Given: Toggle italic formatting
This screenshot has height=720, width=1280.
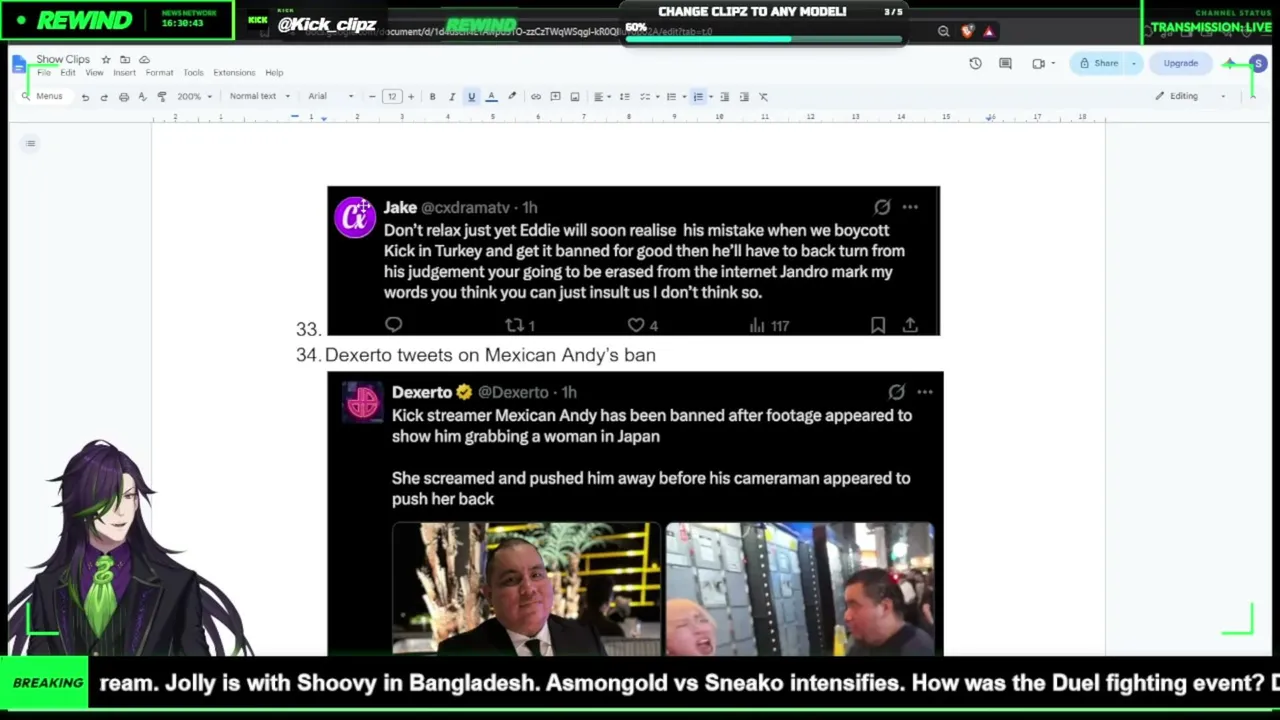Looking at the screenshot, I should [x=452, y=97].
